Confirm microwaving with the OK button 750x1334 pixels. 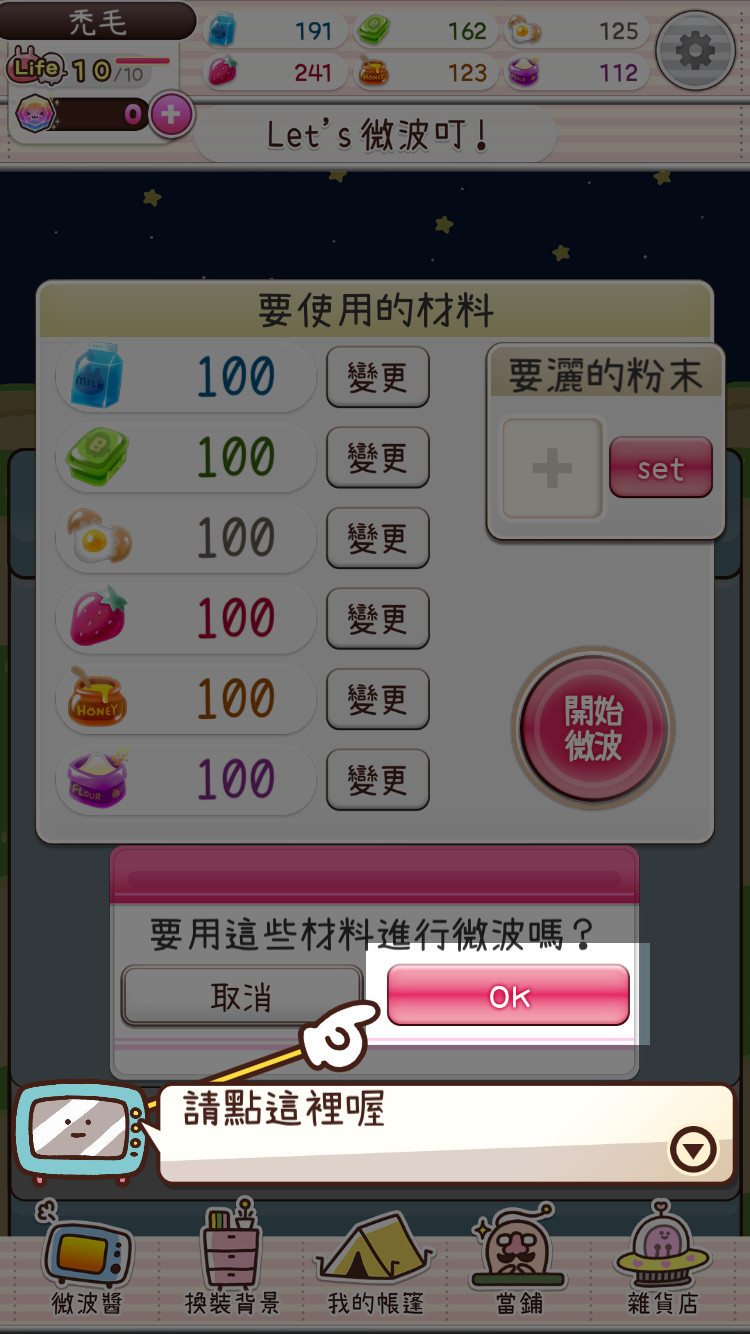pos(509,995)
